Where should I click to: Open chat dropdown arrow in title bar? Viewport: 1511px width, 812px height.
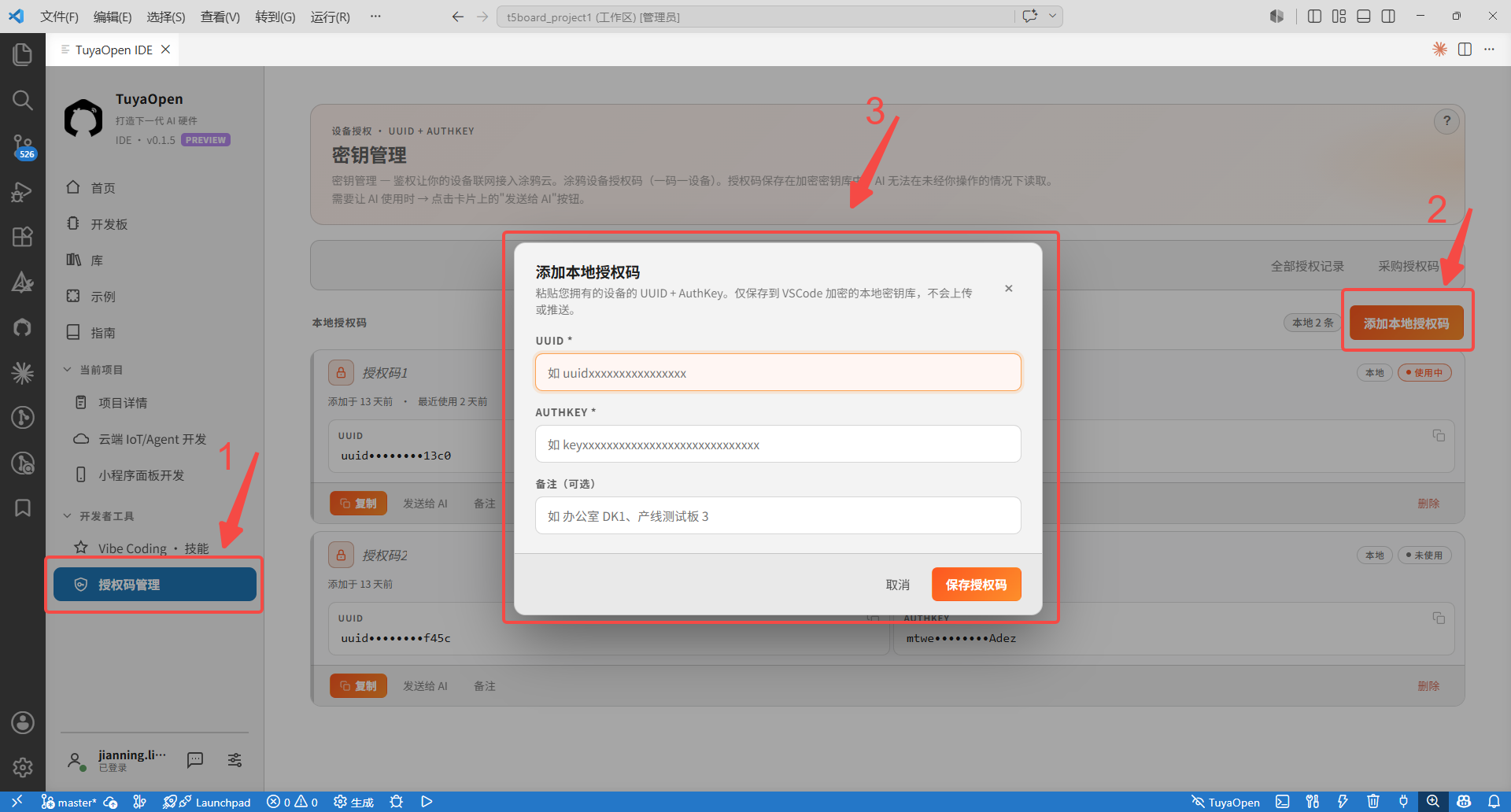click(x=1052, y=17)
